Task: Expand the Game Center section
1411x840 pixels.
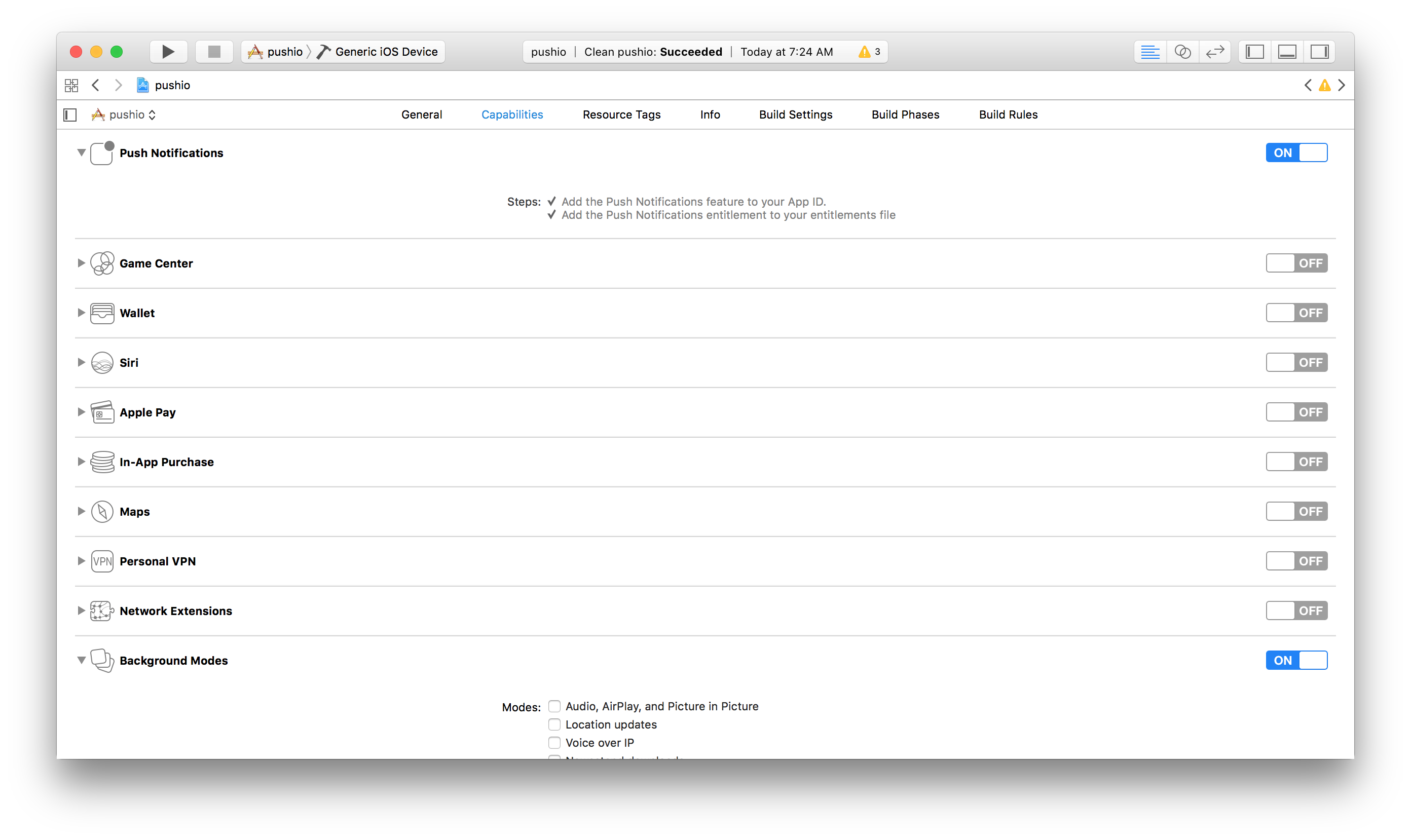Action: 82,263
